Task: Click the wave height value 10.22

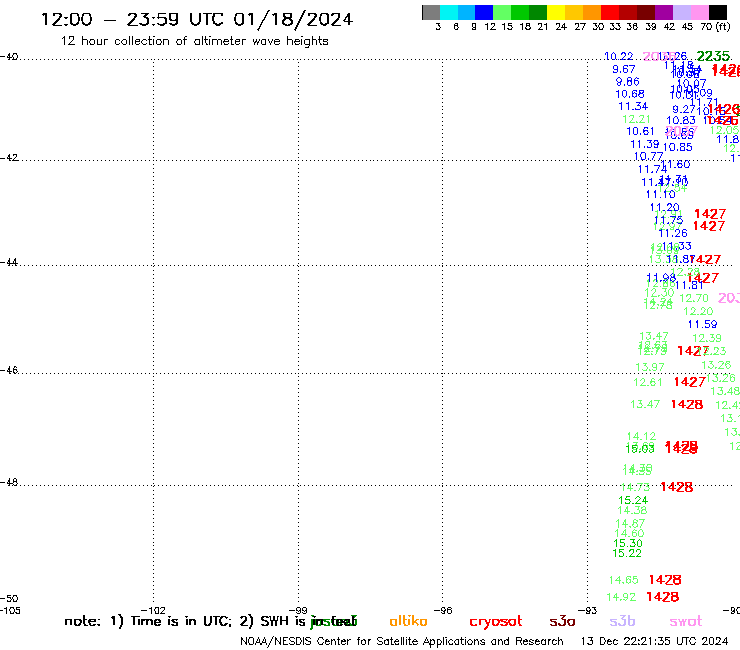Action: tap(619, 56)
